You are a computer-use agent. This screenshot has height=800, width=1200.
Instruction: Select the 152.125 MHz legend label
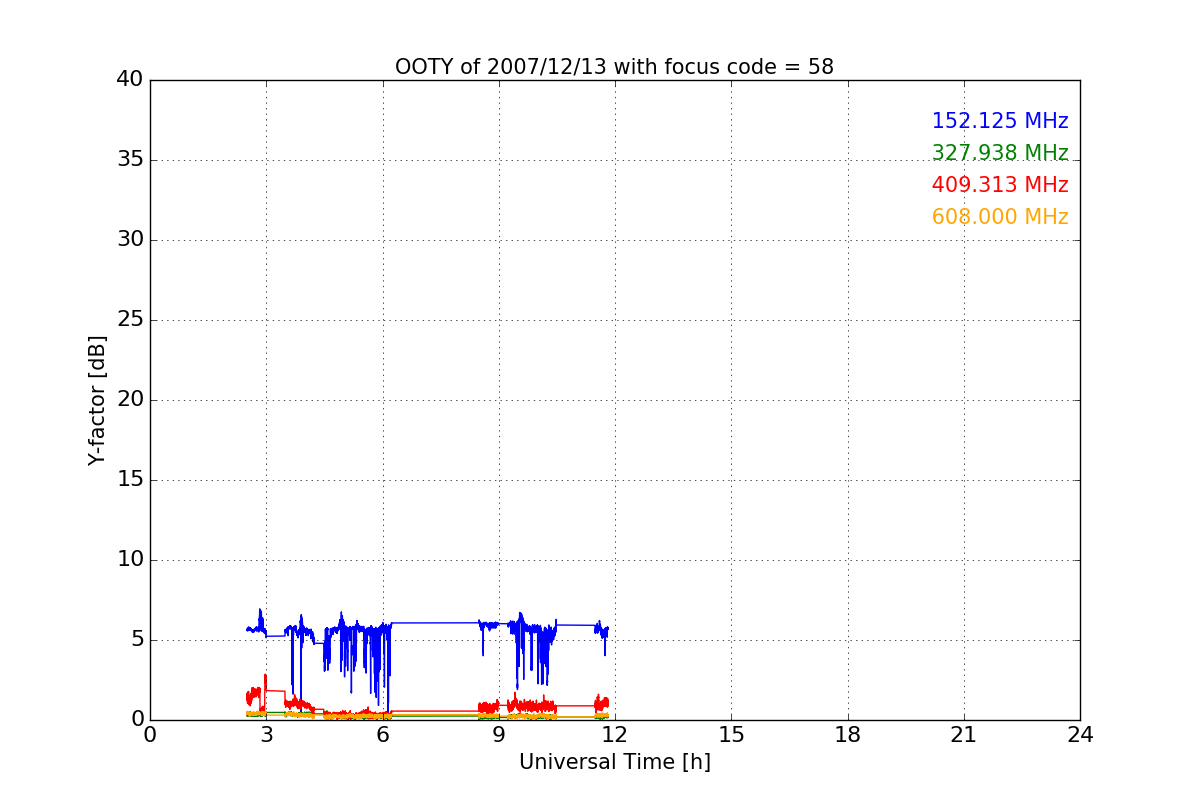(1000, 121)
